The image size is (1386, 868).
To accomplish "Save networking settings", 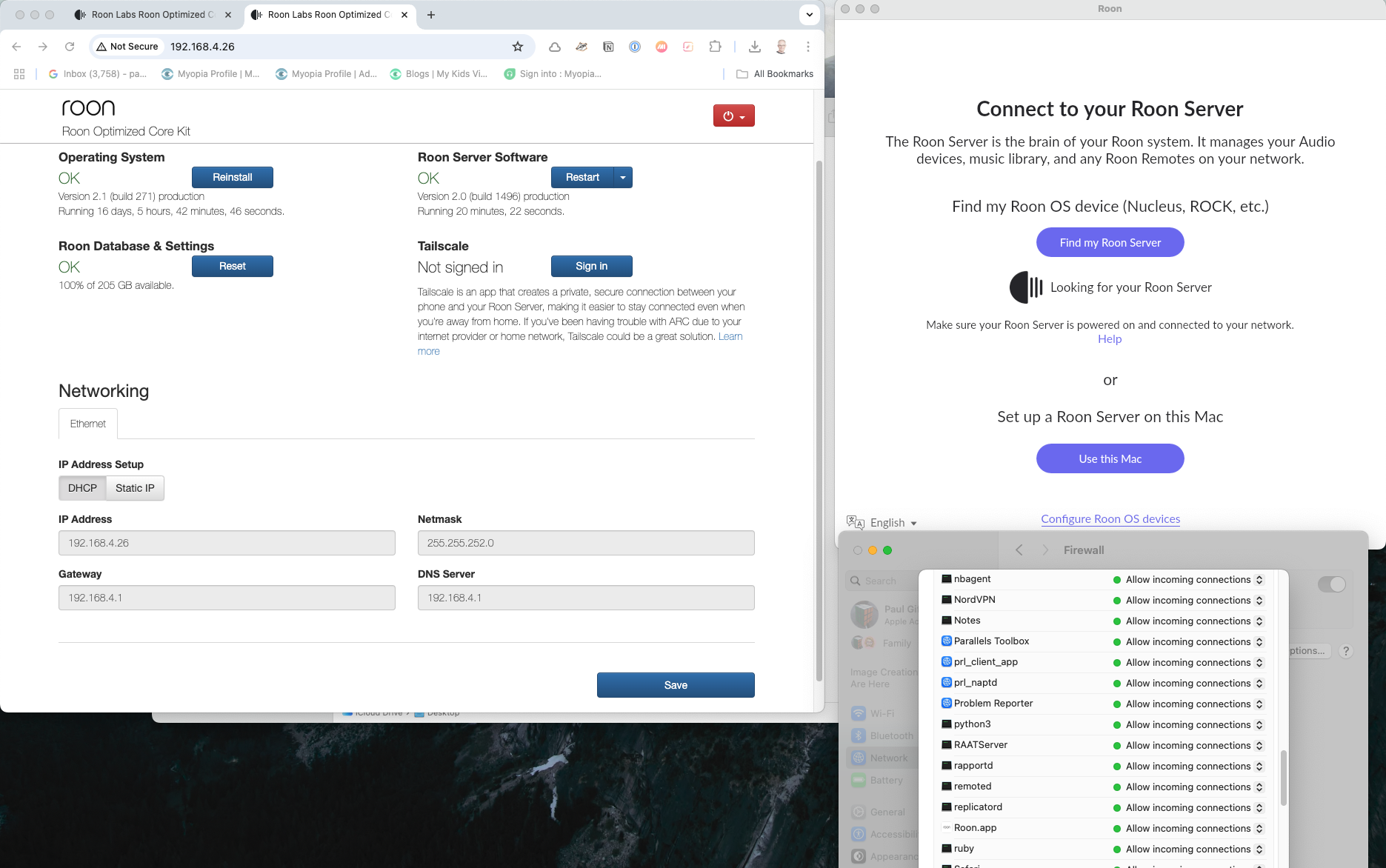I will [676, 685].
